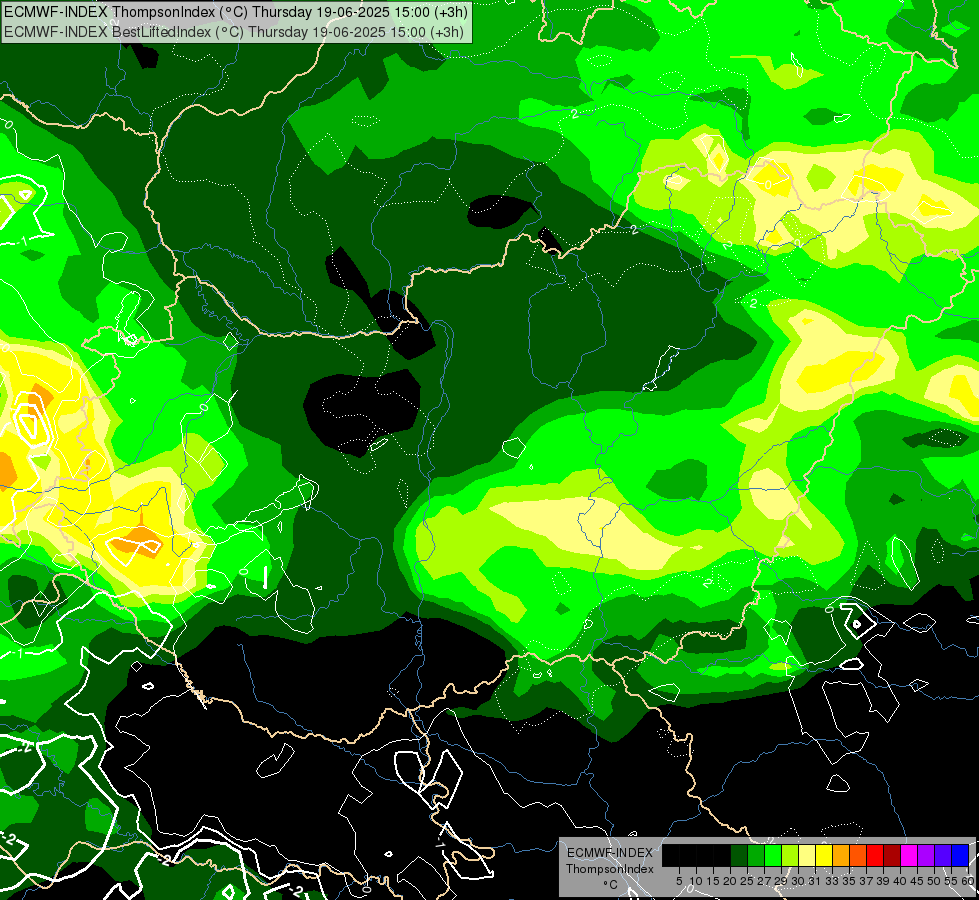979x900 pixels.
Task: Click the legend scale value 40
Action: click(x=900, y=881)
